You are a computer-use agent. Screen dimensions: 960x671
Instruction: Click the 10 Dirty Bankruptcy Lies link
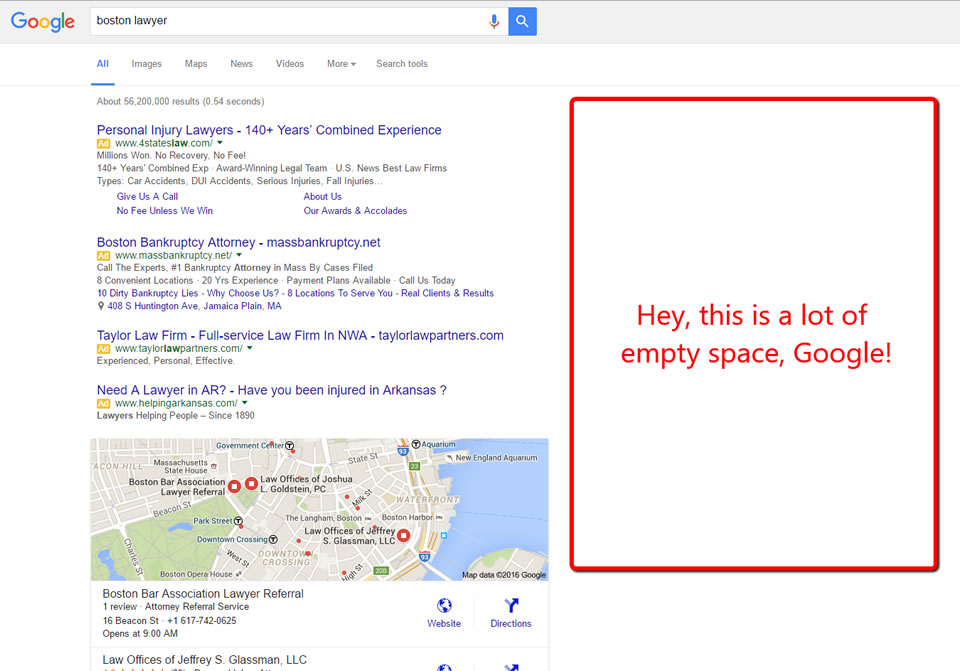(148, 293)
